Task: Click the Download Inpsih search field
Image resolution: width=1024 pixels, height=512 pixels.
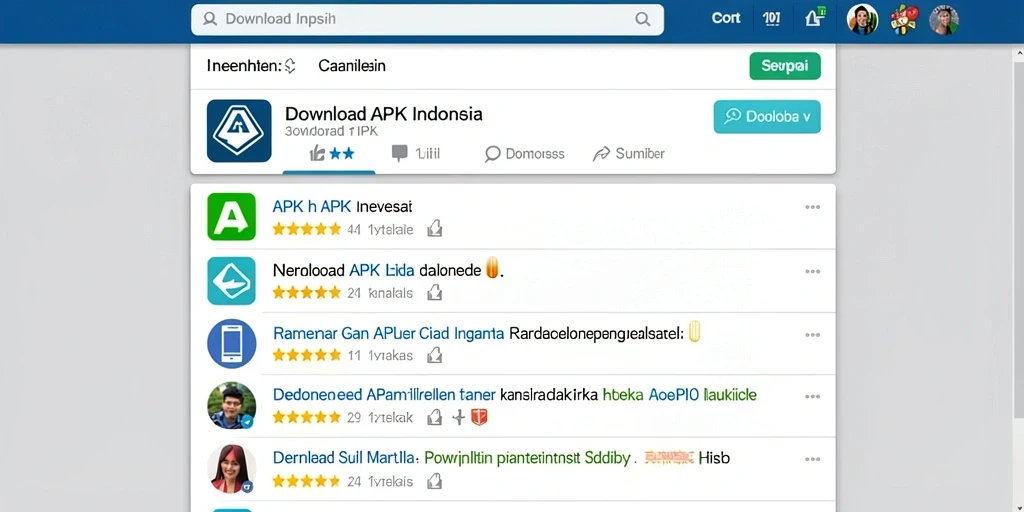Action: pos(427,20)
